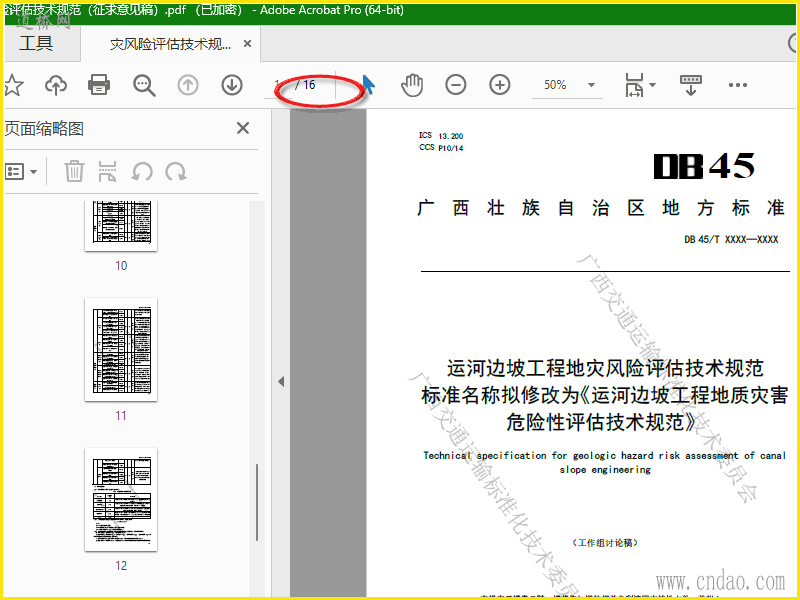Click the （工作组讨论稿） text
Screen dimensions: 800x600
605,542
